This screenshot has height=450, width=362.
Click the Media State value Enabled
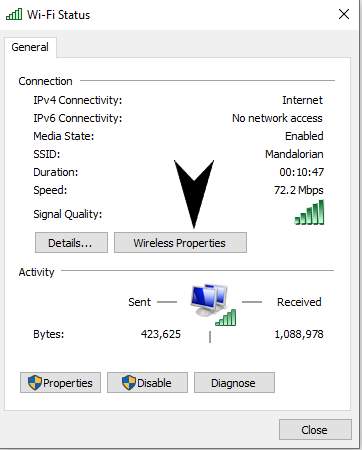point(304,136)
